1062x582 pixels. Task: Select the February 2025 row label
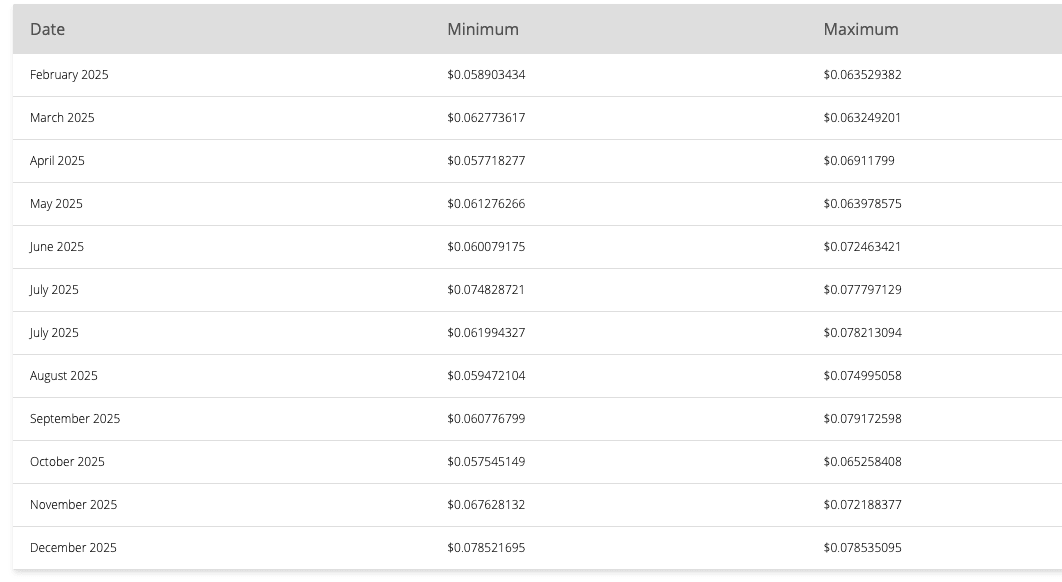(x=69, y=75)
